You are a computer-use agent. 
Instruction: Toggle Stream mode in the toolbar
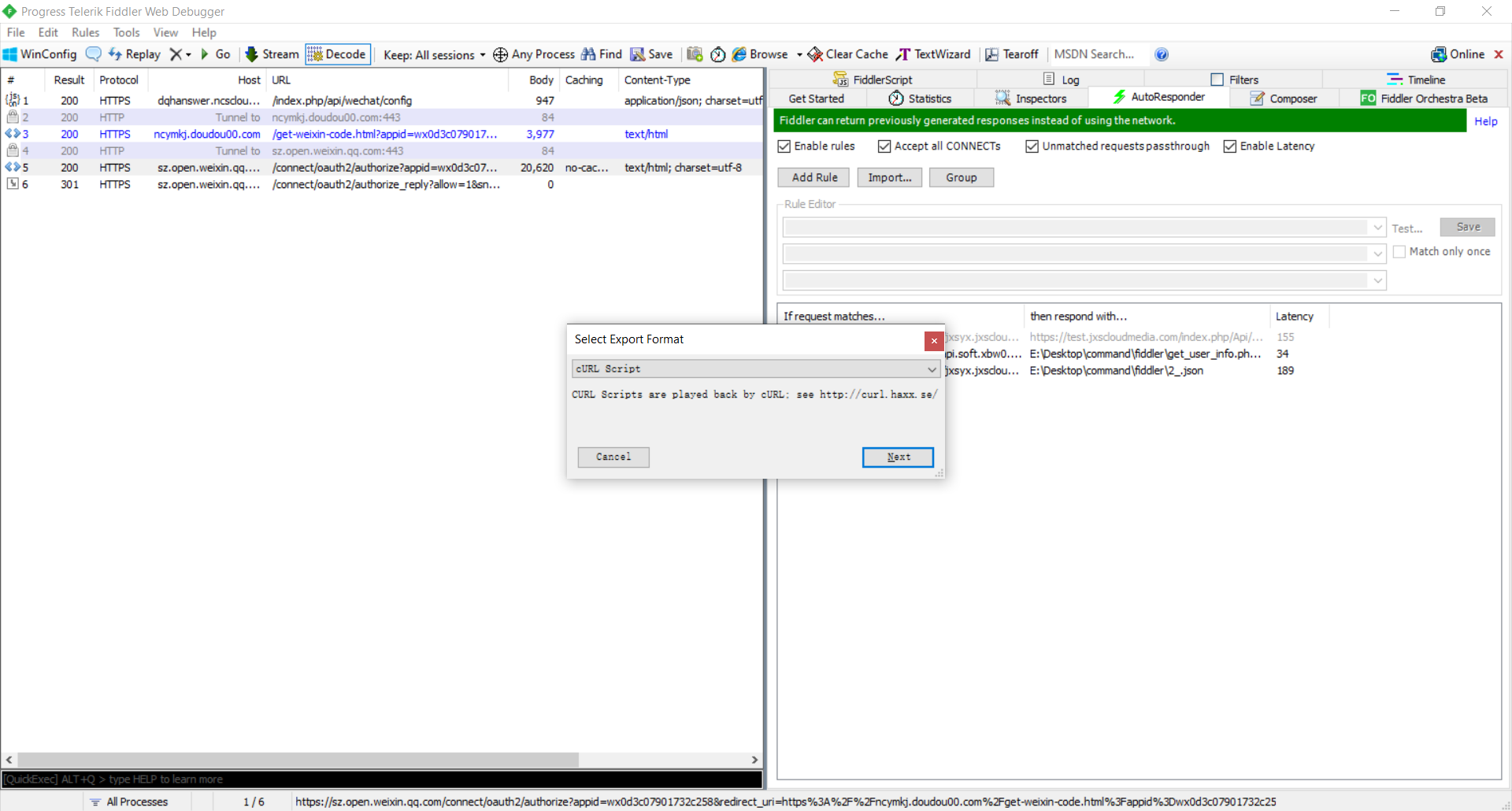click(x=272, y=54)
